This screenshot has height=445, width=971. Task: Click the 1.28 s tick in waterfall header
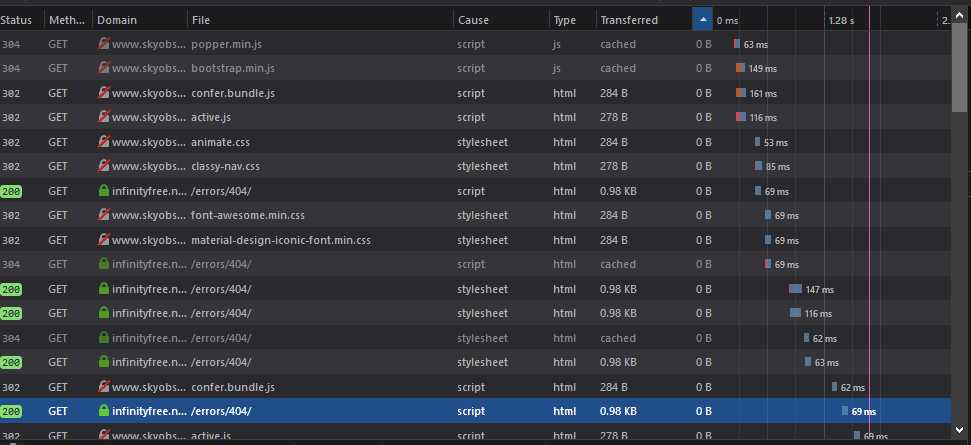pyautogui.click(x=841, y=20)
